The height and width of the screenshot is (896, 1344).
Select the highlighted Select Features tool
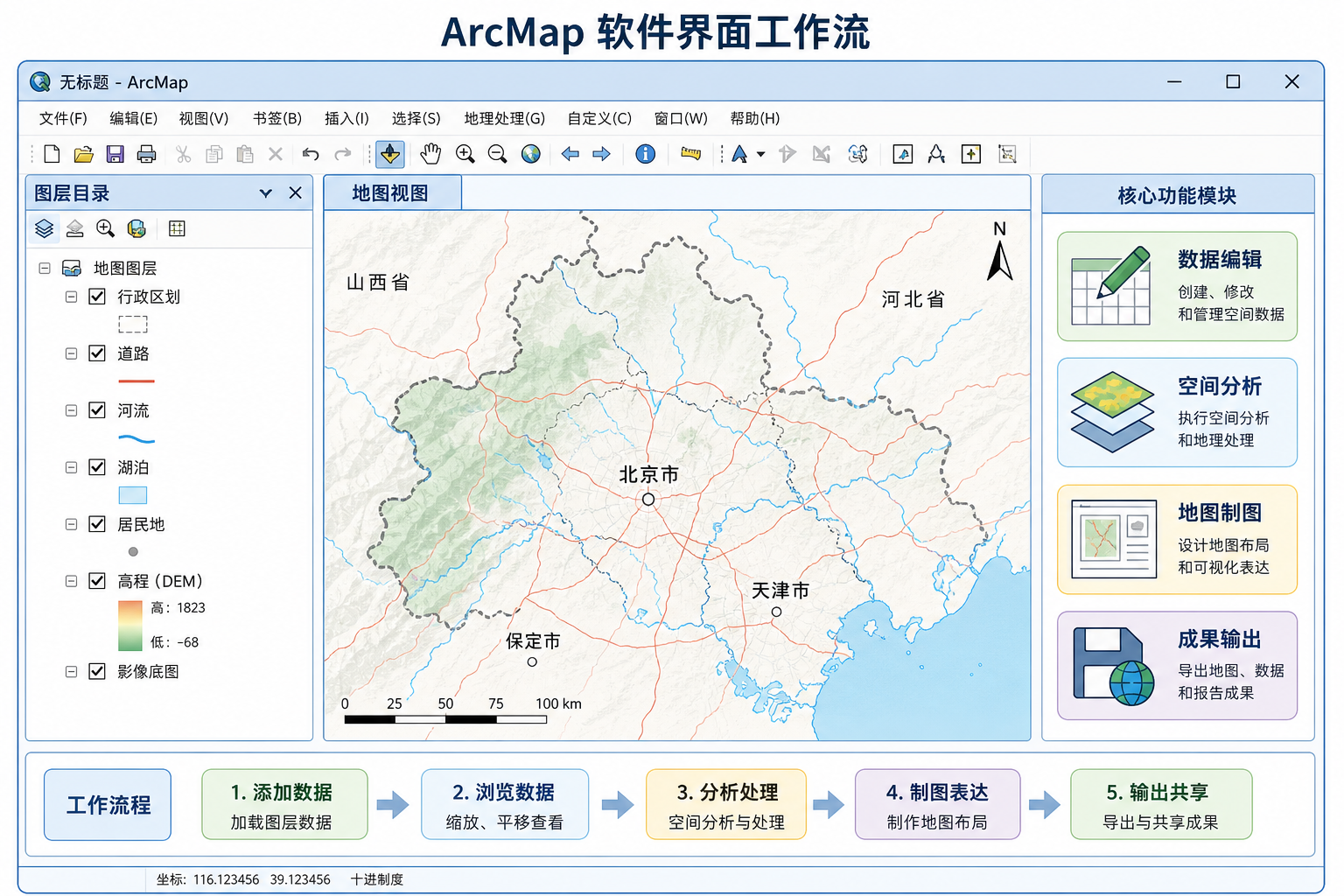[x=389, y=154]
